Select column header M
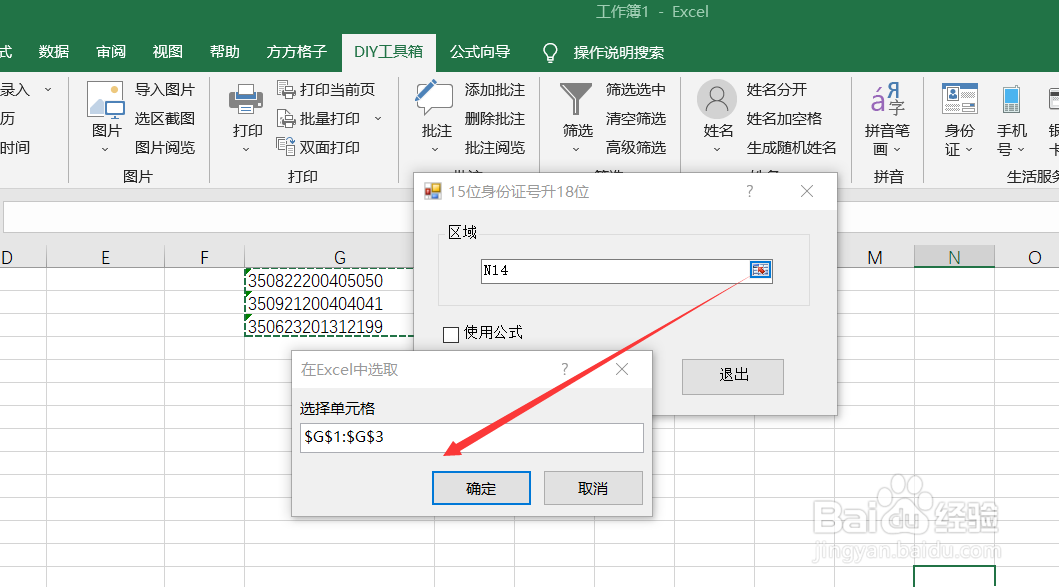Viewport: 1059px width, 587px height. (x=875, y=257)
